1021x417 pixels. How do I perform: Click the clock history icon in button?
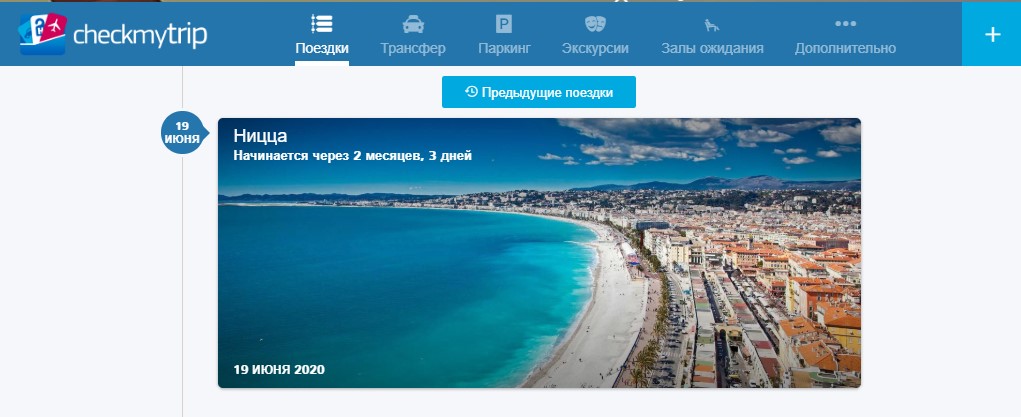[x=471, y=92]
